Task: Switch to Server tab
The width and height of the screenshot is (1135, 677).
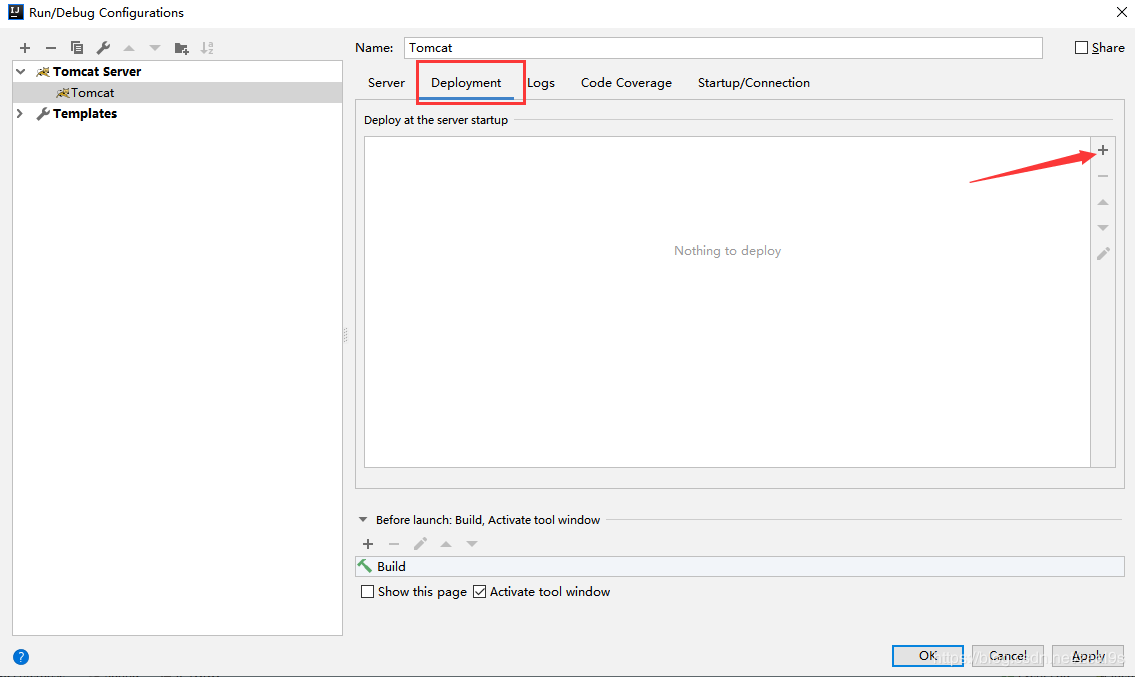Action: 387,83
